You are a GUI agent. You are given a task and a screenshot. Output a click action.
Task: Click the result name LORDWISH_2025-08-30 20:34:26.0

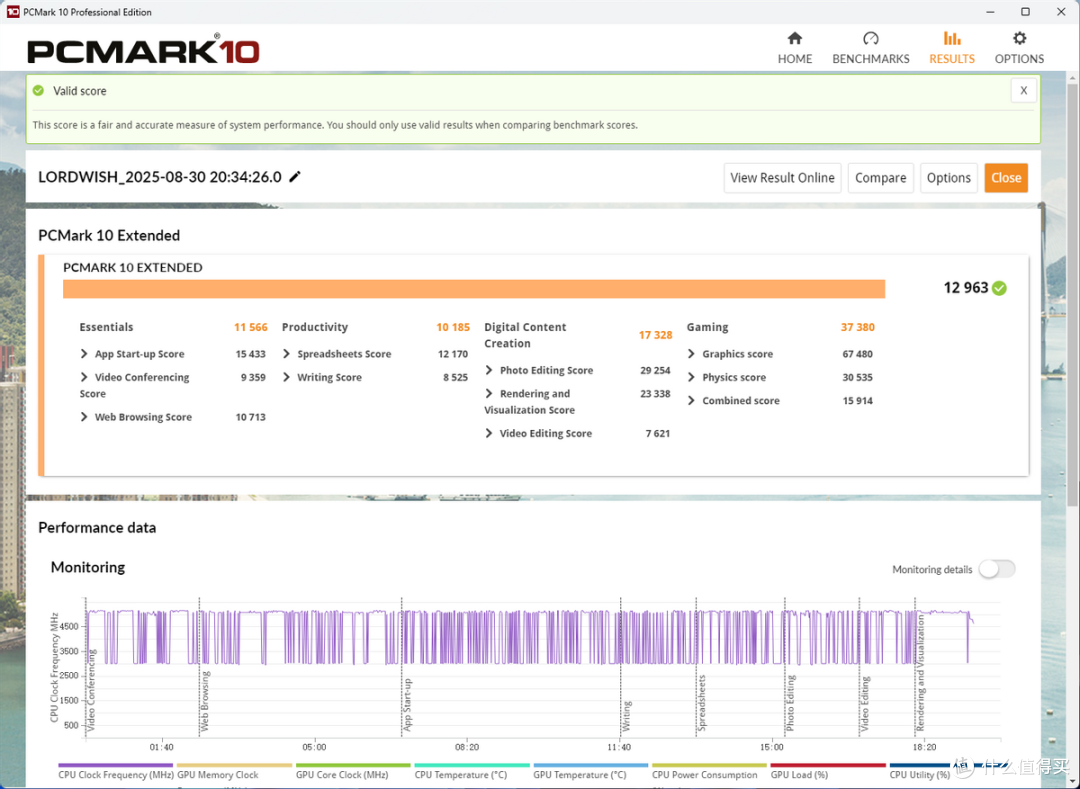pos(160,177)
